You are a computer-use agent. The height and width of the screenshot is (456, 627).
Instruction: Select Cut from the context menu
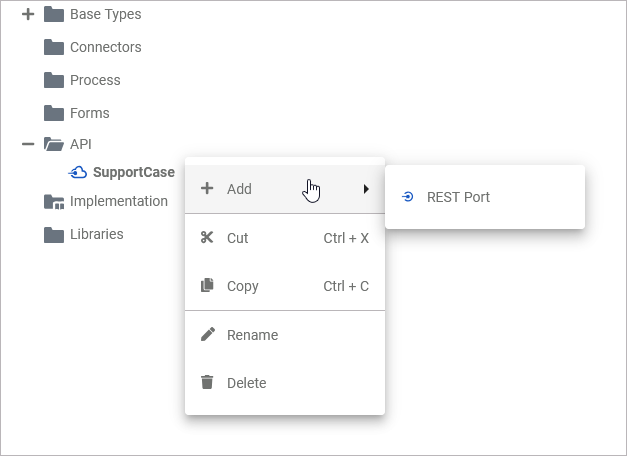click(x=238, y=238)
